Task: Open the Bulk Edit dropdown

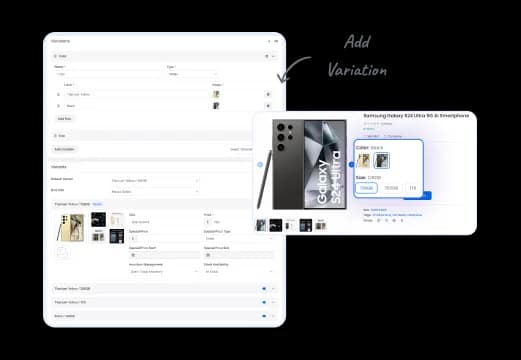Action: (155, 192)
